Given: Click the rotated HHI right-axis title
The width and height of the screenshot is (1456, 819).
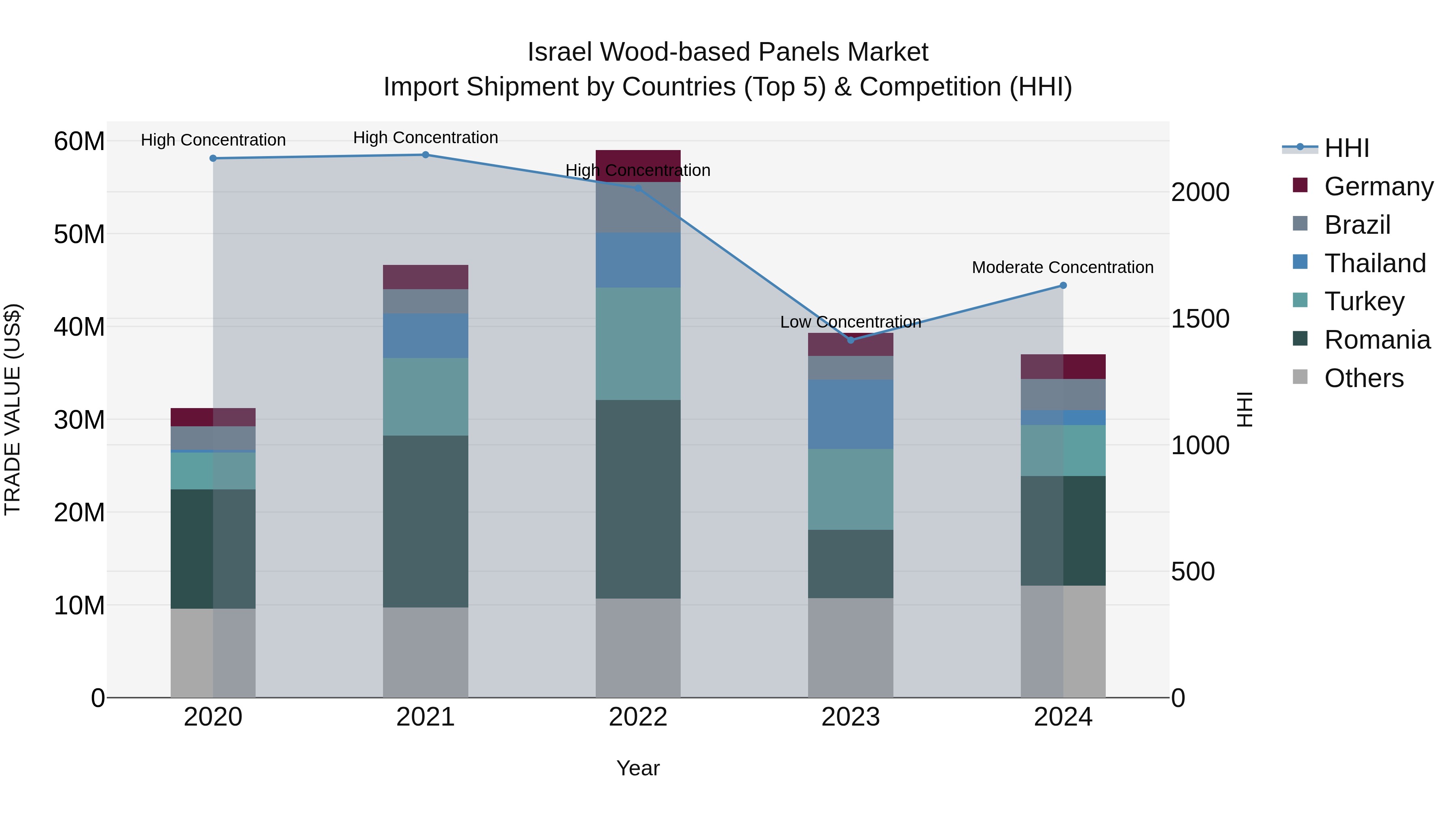Looking at the screenshot, I should (x=1245, y=409).
